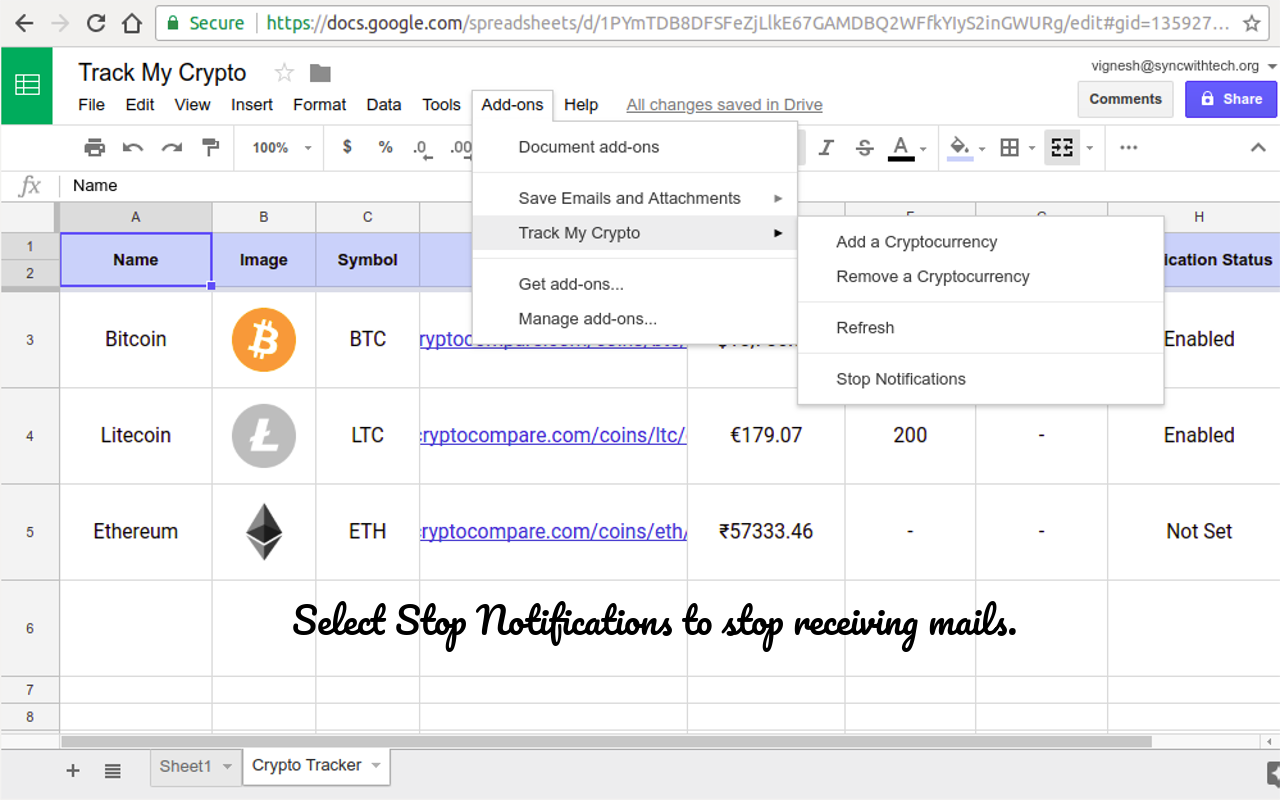Image resolution: width=1280 pixels, height=800 pixels.
Task: Open the Comments panel
Action: [1125, 99]
